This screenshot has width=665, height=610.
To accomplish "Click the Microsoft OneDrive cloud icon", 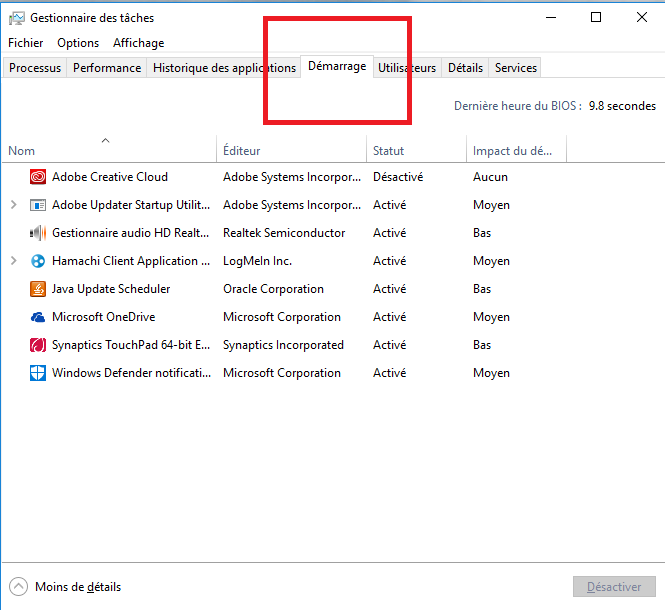I will pyautogui.click(x=38, y=317).
